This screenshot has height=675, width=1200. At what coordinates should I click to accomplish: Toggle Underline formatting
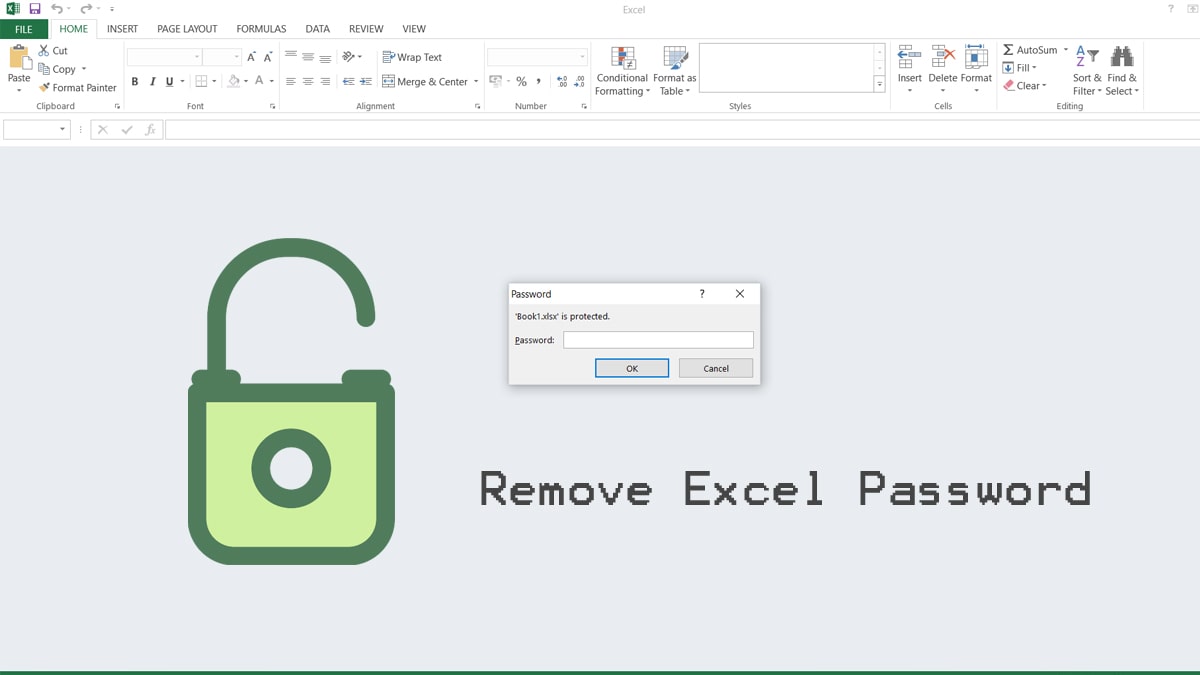(169, 82)
